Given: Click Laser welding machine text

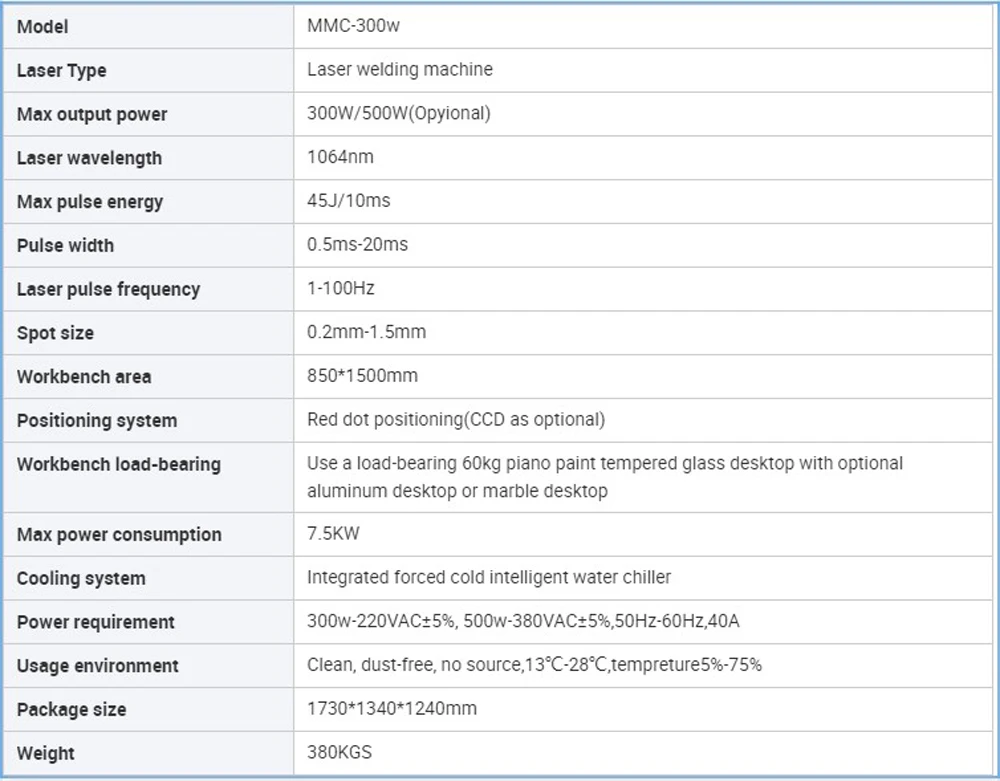Looking at the screenshot, I should [399, 70].
